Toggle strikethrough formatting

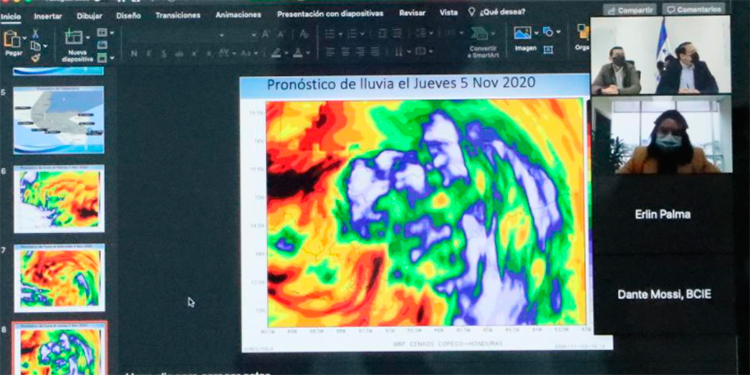coord(179,54)
